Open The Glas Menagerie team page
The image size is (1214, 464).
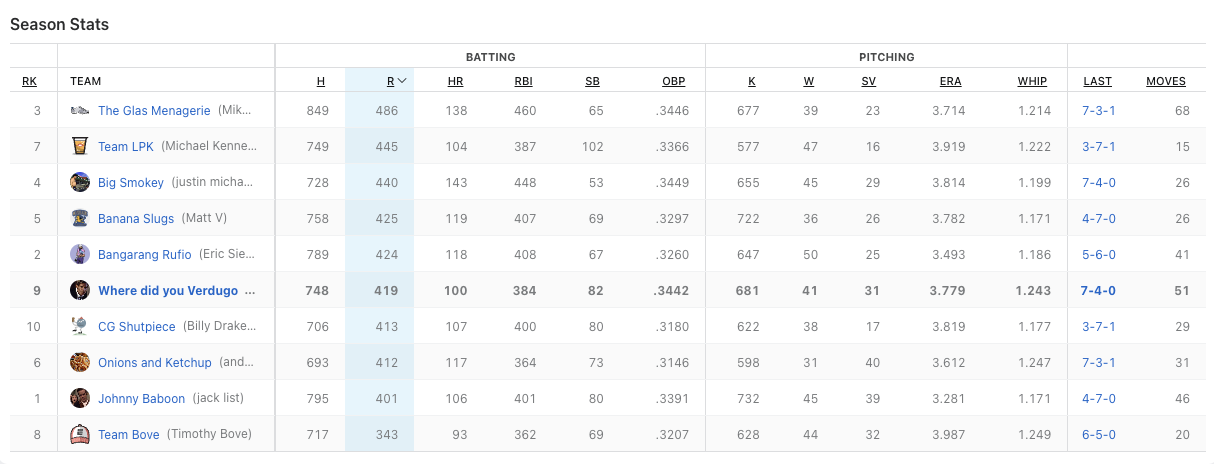coord(154,111)
